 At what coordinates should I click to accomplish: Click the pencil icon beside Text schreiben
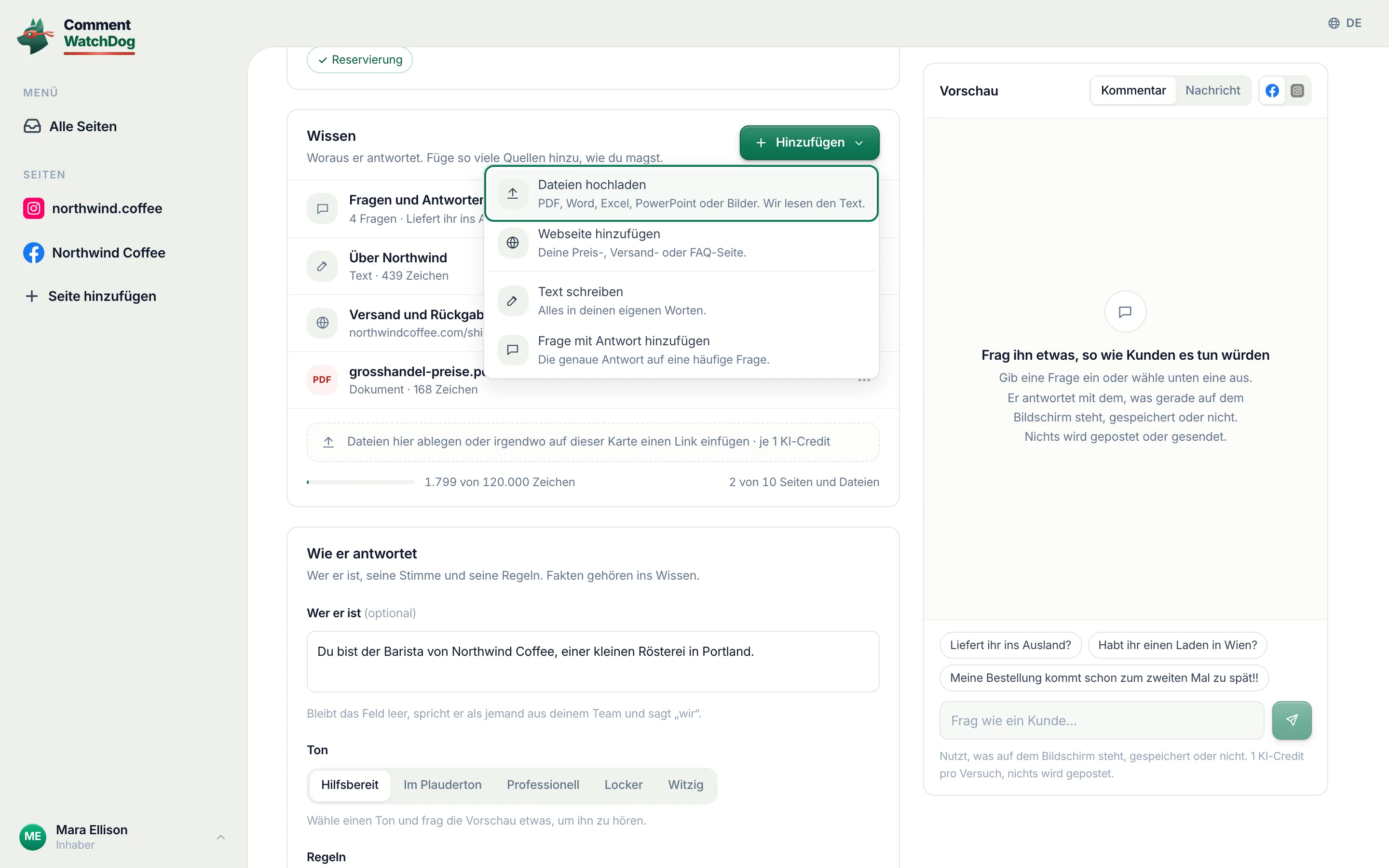(513, 301)
